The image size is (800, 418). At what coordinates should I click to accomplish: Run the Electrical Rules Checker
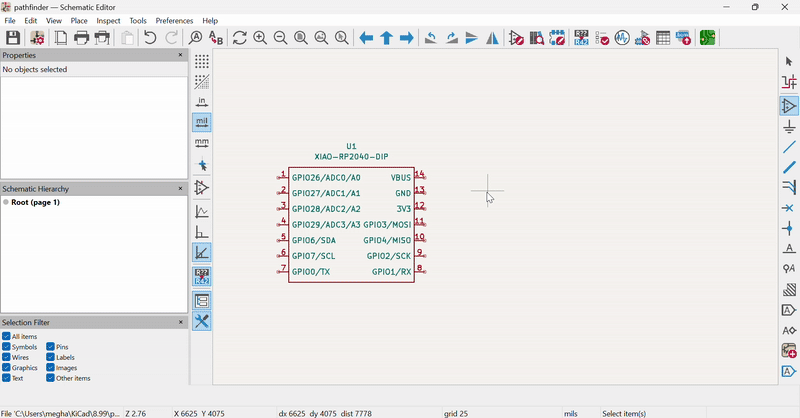[602, 38]
